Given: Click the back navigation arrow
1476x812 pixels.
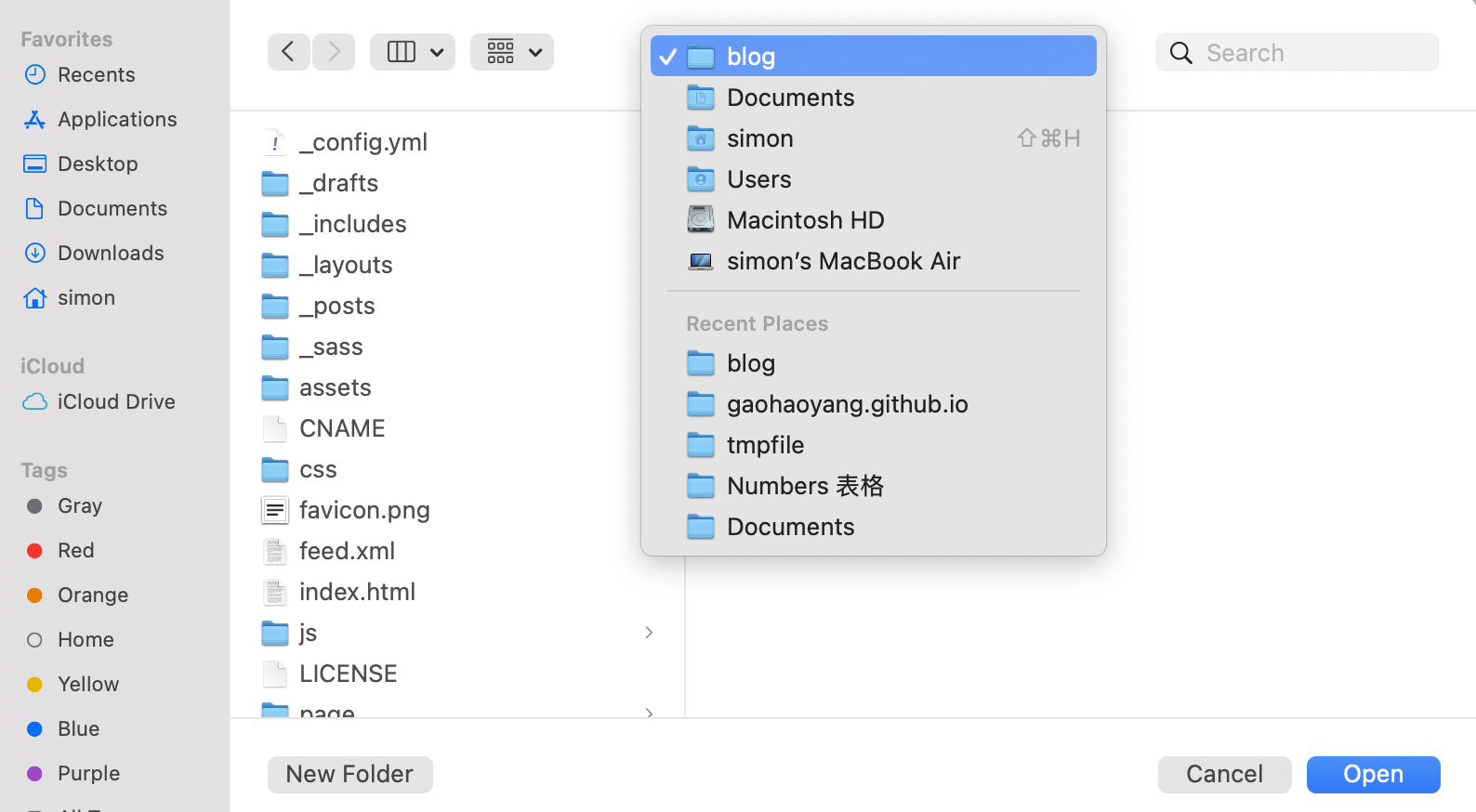Looking at the screenshot, I should pyautogui.click(x=288, y=52).
